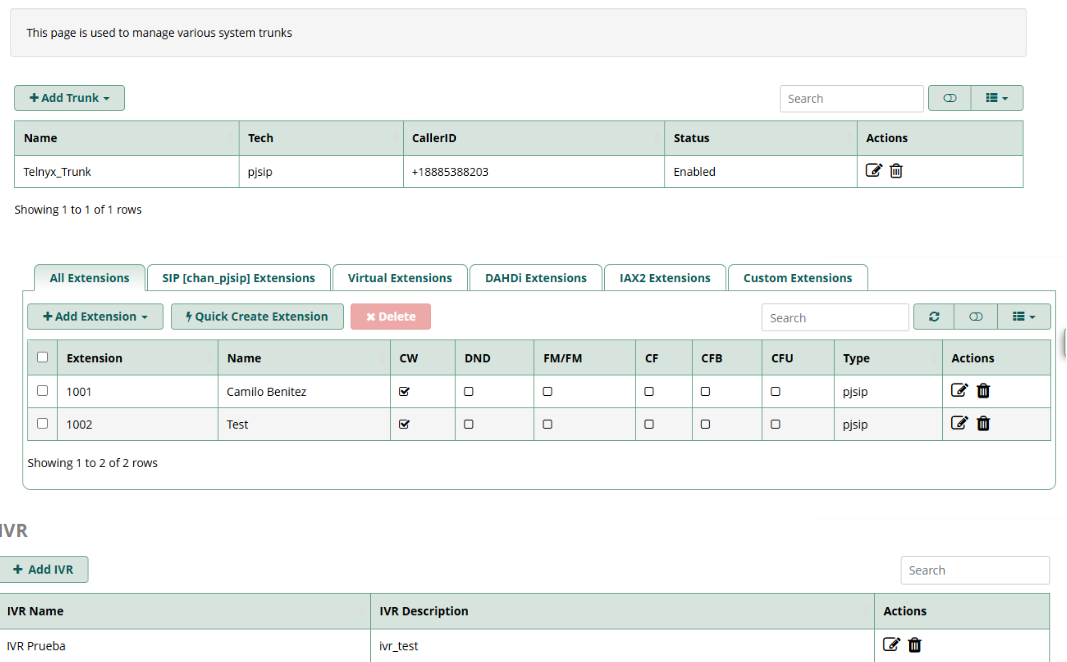Open the Add Trunk dropdown
The width and height of the screenshot is (1067, 662).
pyautogui.click(x=69, y=98)
